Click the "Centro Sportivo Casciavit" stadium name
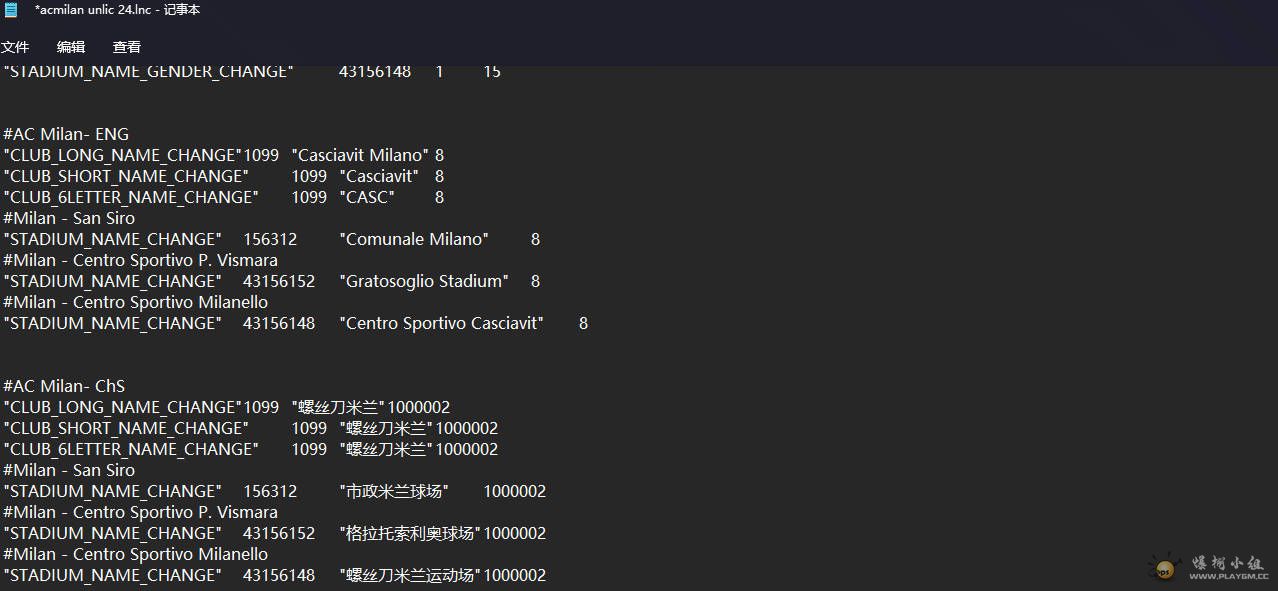Screen dimensions: 1278x591 pos(442,323)
